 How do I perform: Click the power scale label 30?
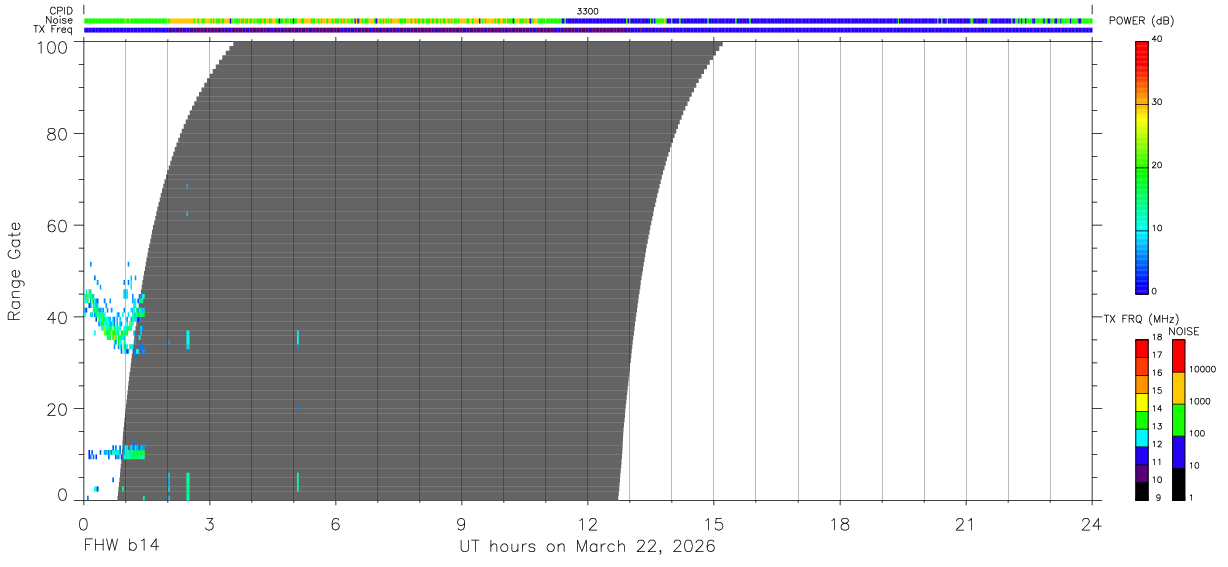point(1158,102)
